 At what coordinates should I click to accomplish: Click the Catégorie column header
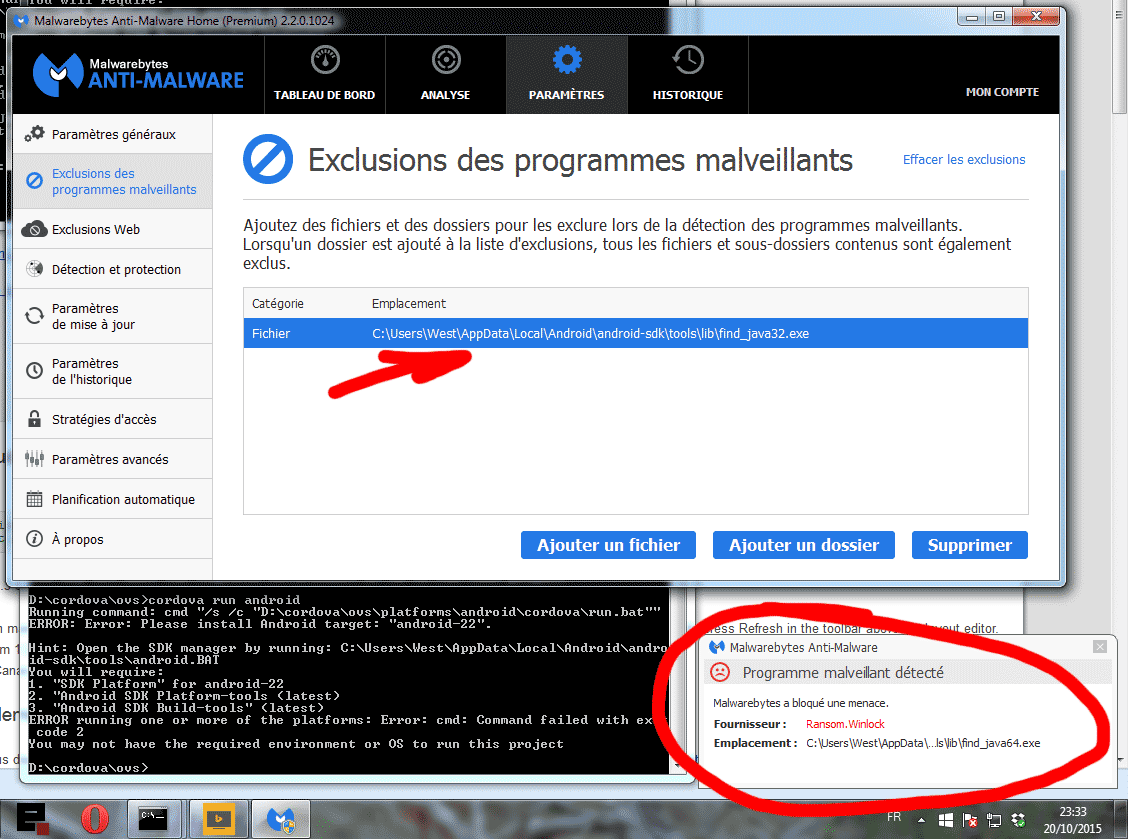point(278,304)
